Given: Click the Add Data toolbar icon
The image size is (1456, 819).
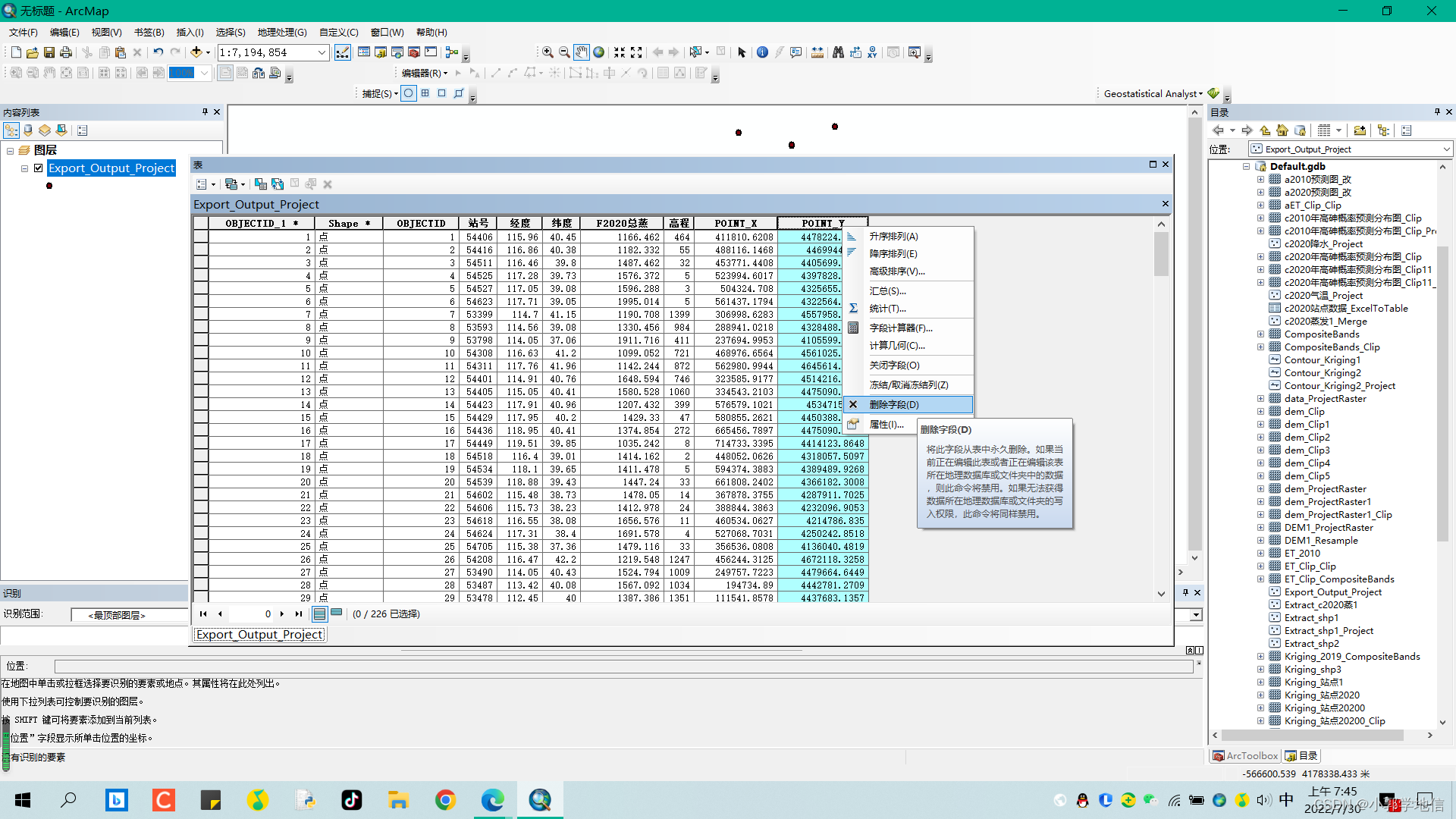Looking at the screenshot, I should pos(196,52).
